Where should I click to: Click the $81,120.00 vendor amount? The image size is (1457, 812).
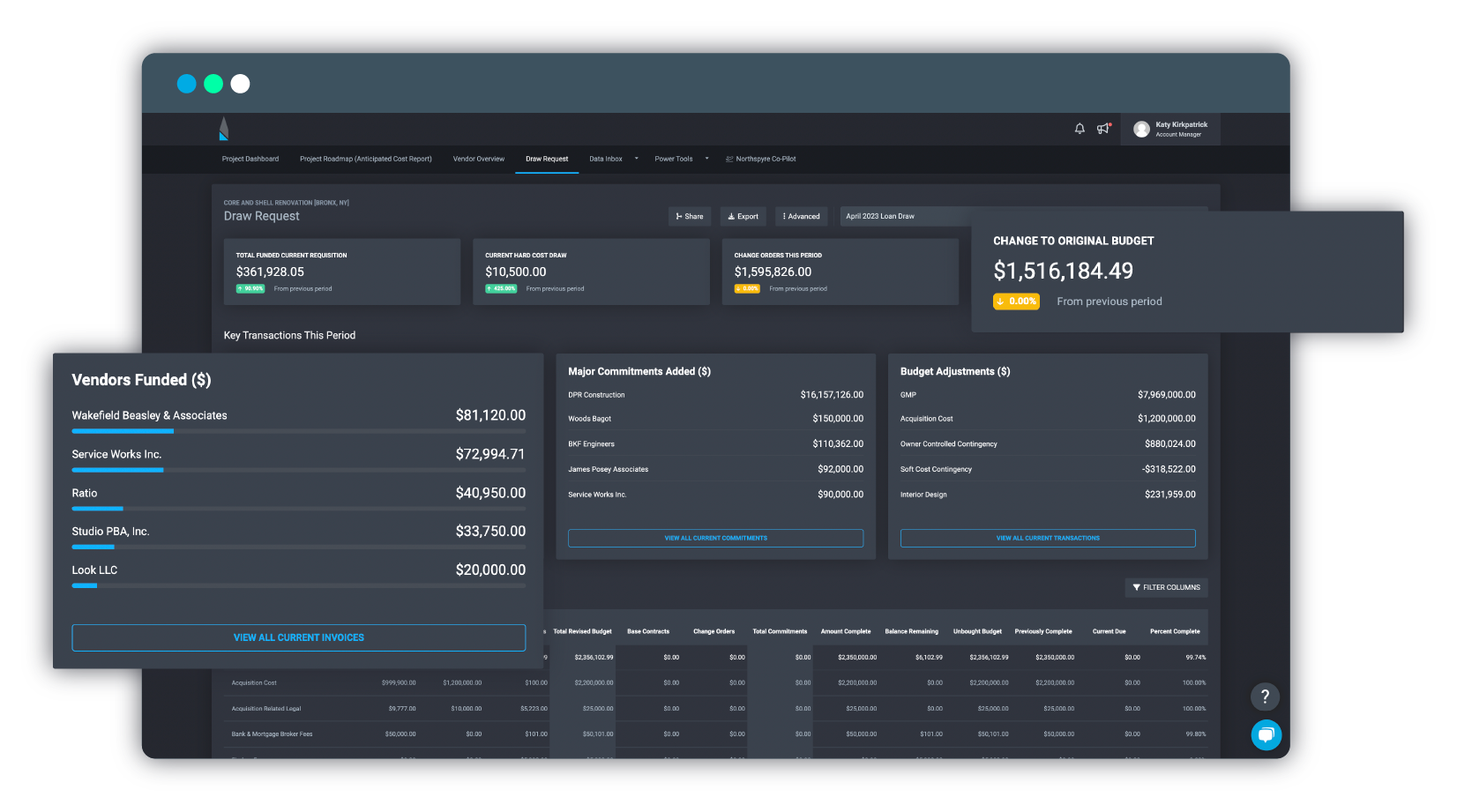coord(490,415)
